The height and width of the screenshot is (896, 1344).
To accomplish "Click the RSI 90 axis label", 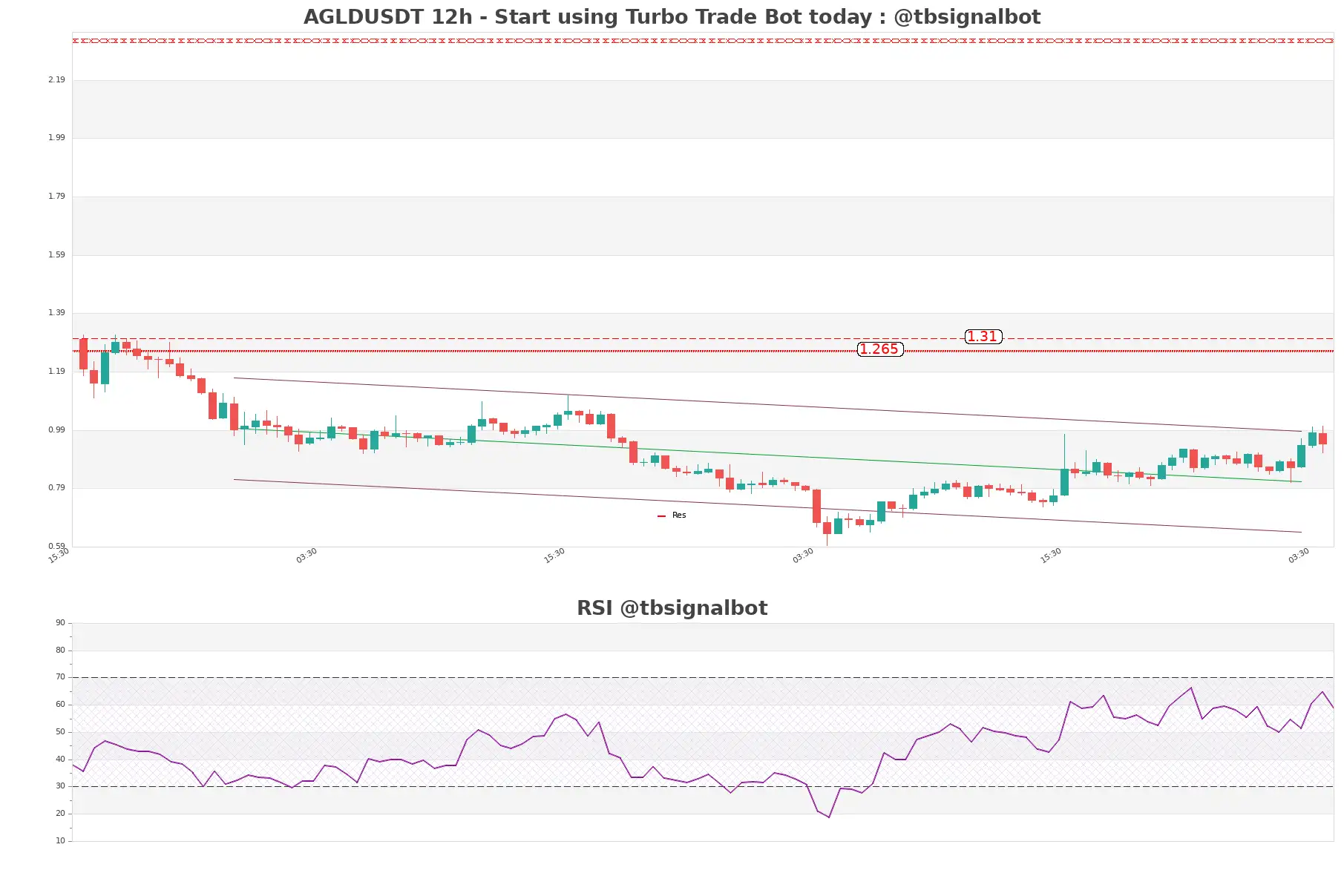I will 60,622.
